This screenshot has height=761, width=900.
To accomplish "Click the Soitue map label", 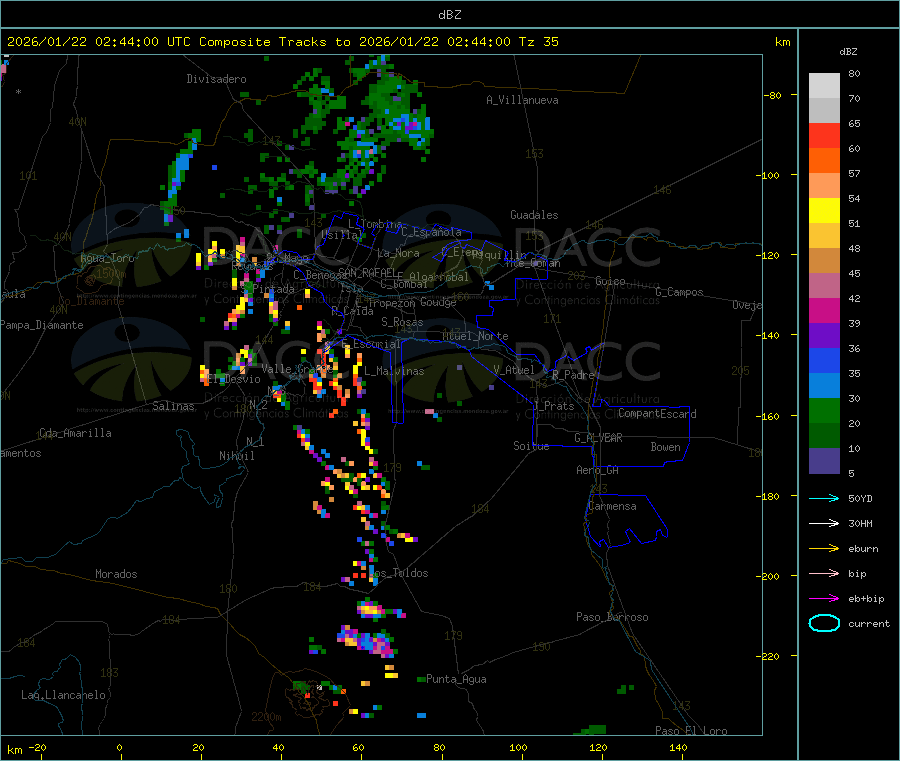I will click(531, 446).
